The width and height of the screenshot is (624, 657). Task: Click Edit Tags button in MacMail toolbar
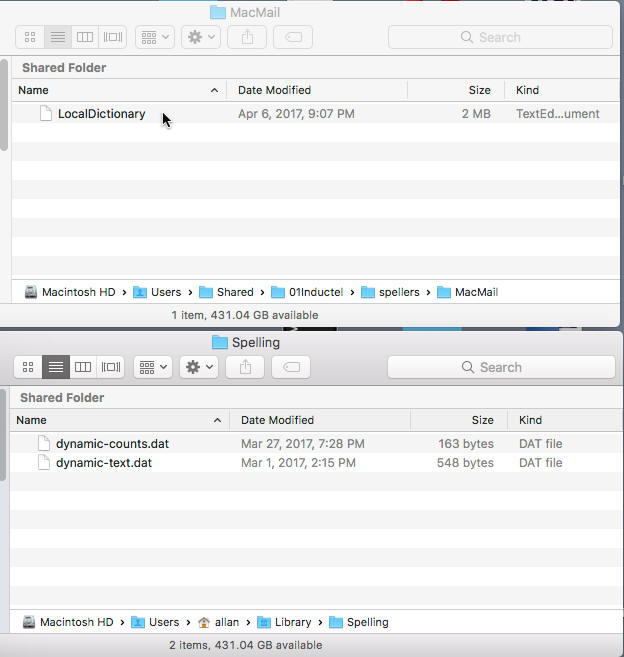point(292,37)
